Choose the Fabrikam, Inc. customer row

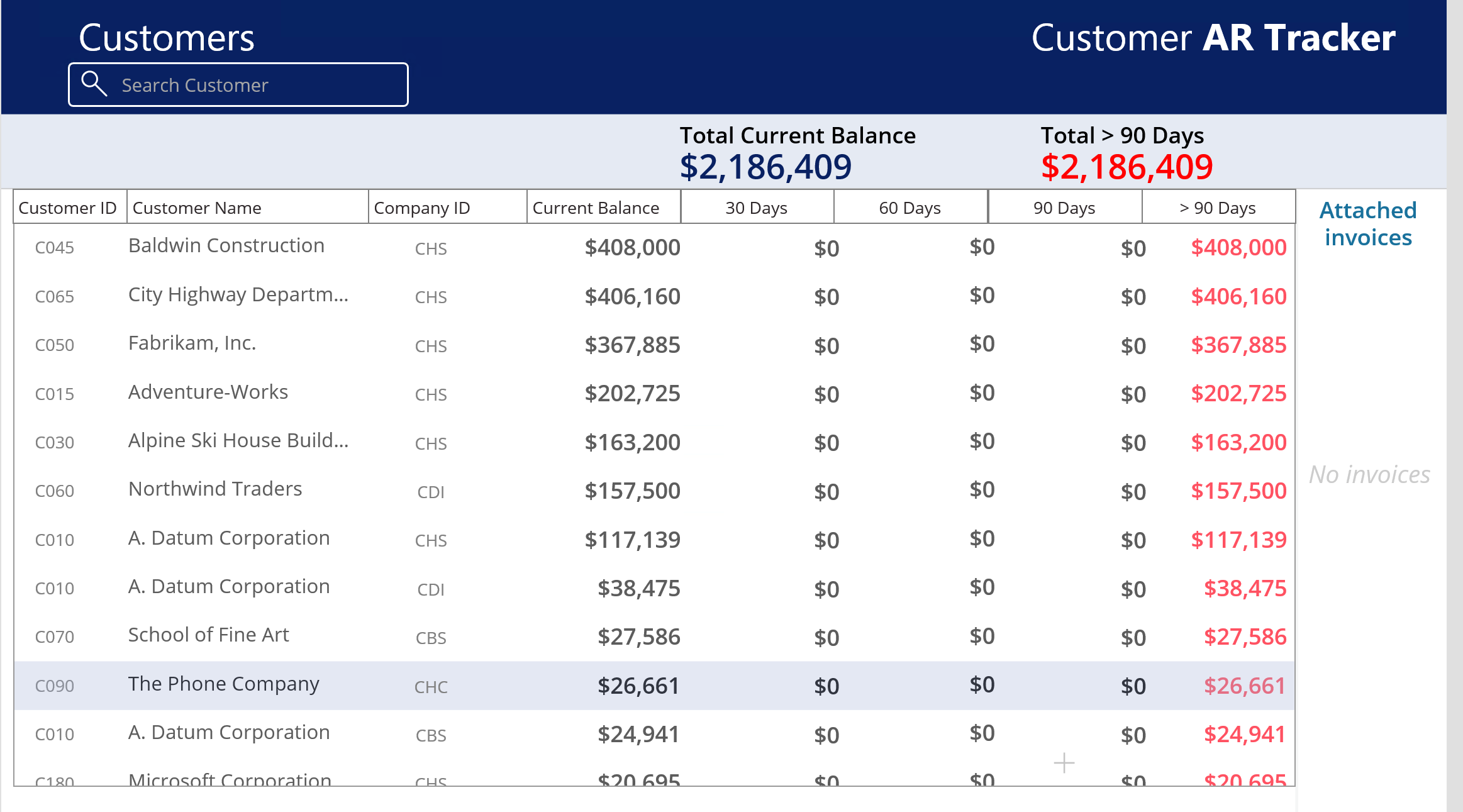pyautogui.click(x=192, y=343)
